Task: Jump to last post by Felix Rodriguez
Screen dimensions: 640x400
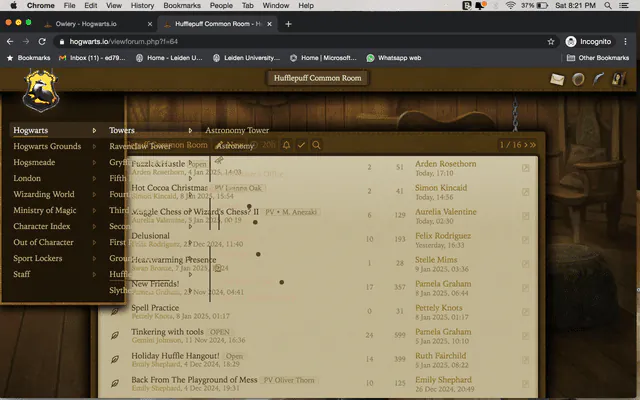Action: point(526,240)
